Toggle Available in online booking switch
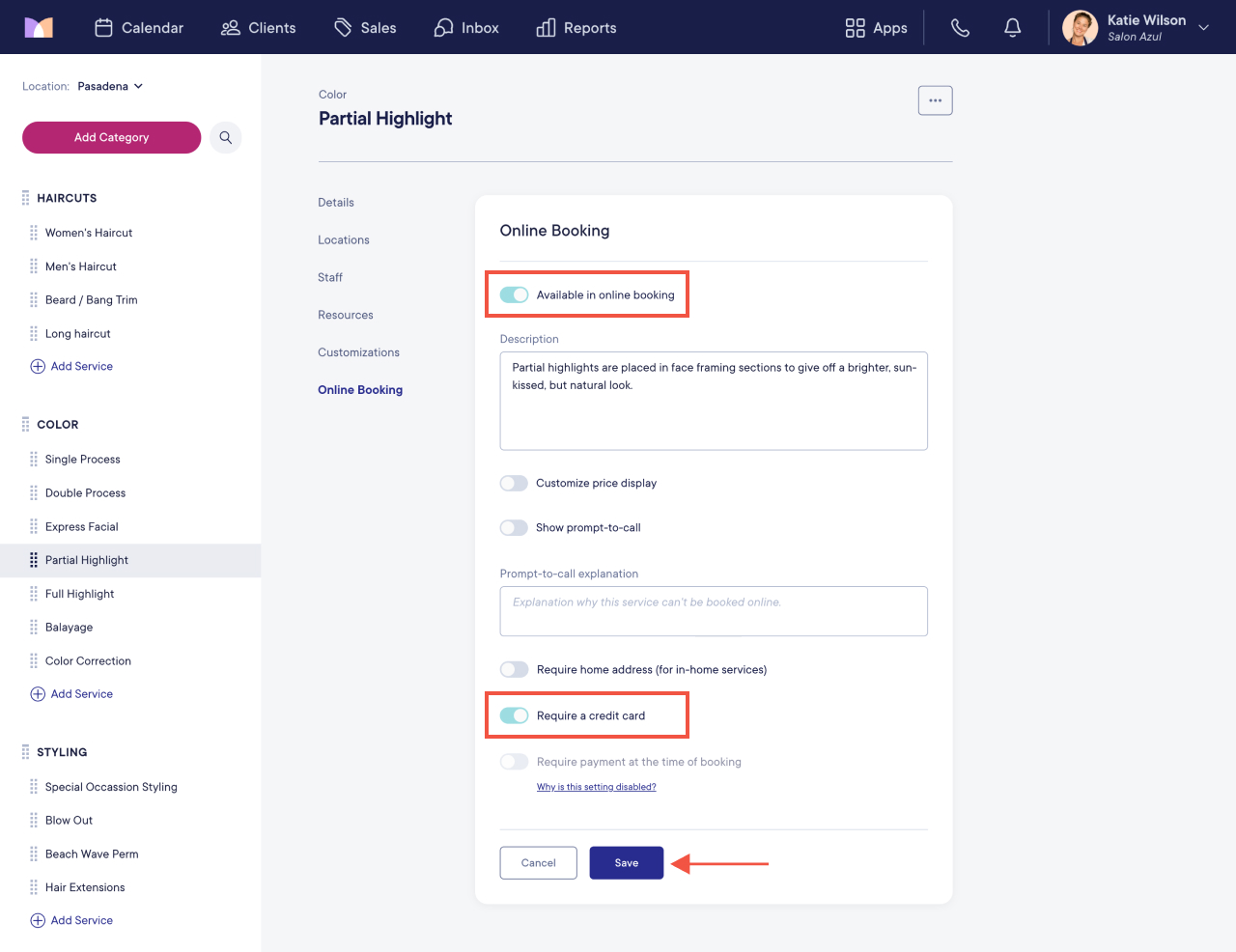This screenshot has width=1236, height=952. [x=515, y=294]
